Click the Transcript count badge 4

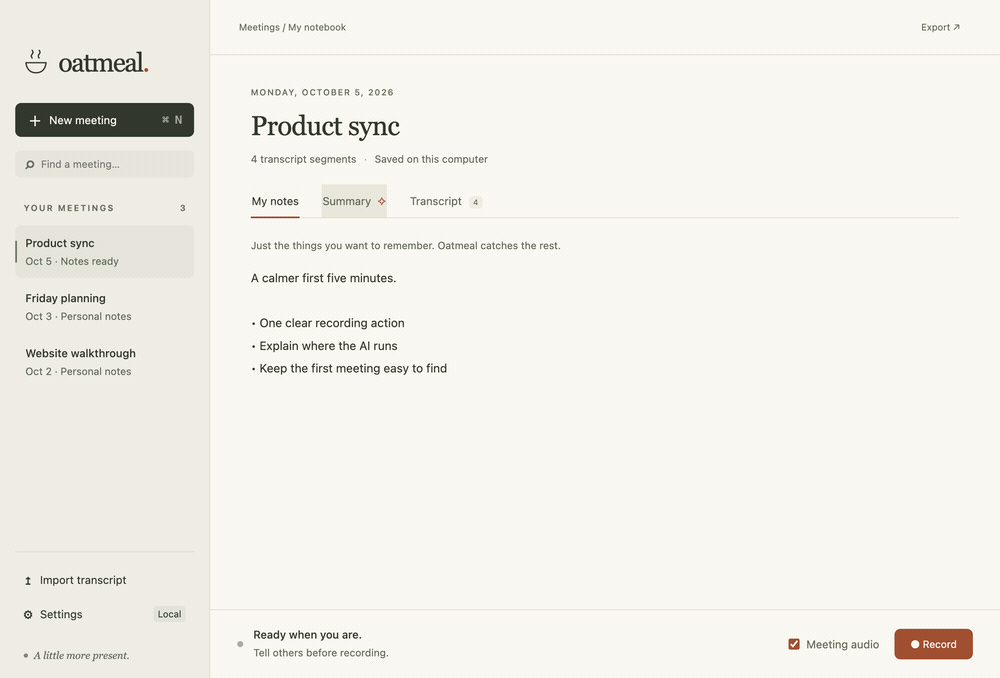(x=475, y=202)
